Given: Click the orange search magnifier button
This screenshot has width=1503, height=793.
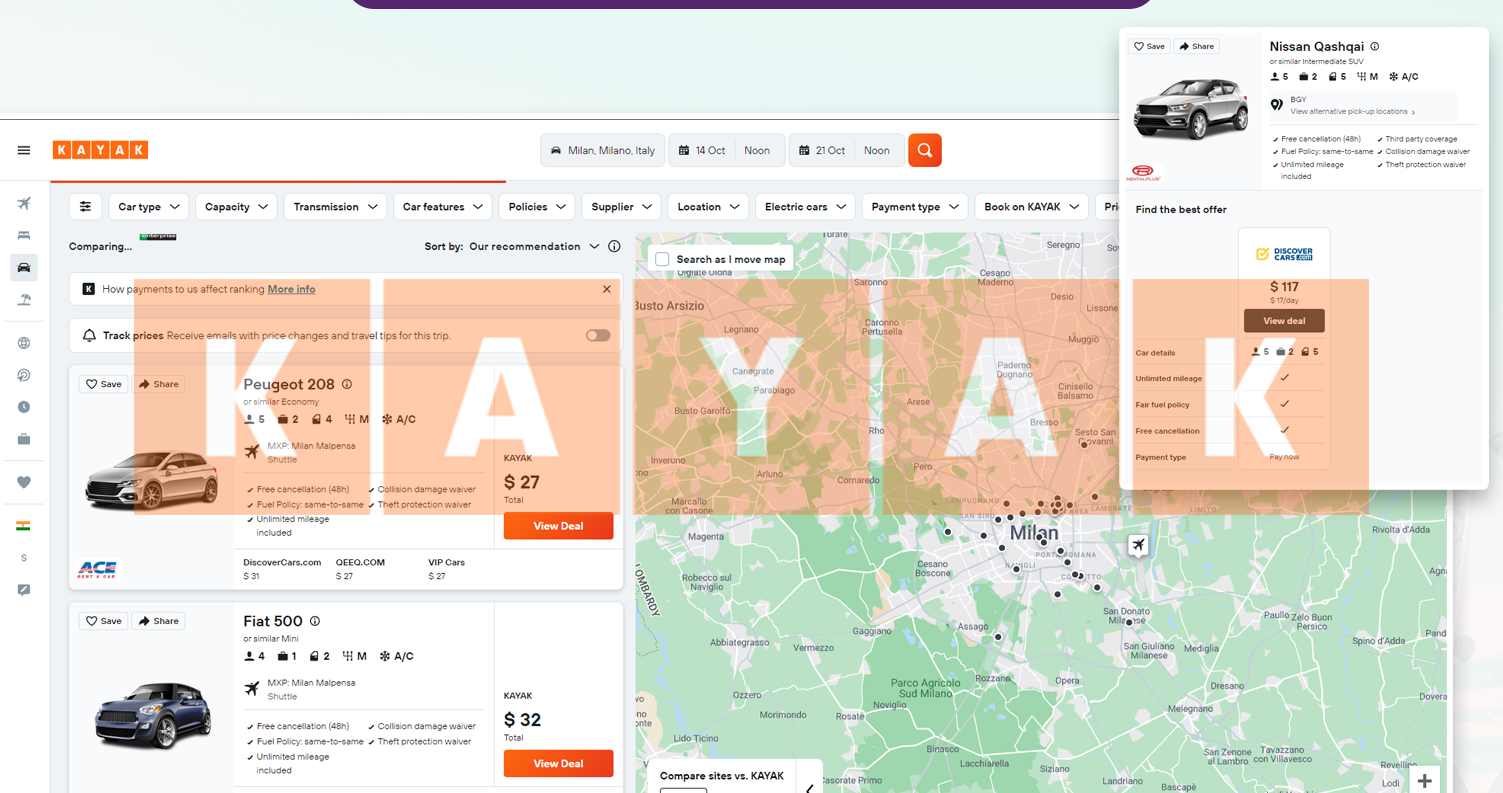Looking at the screenshot, I should tap(925, 150).
